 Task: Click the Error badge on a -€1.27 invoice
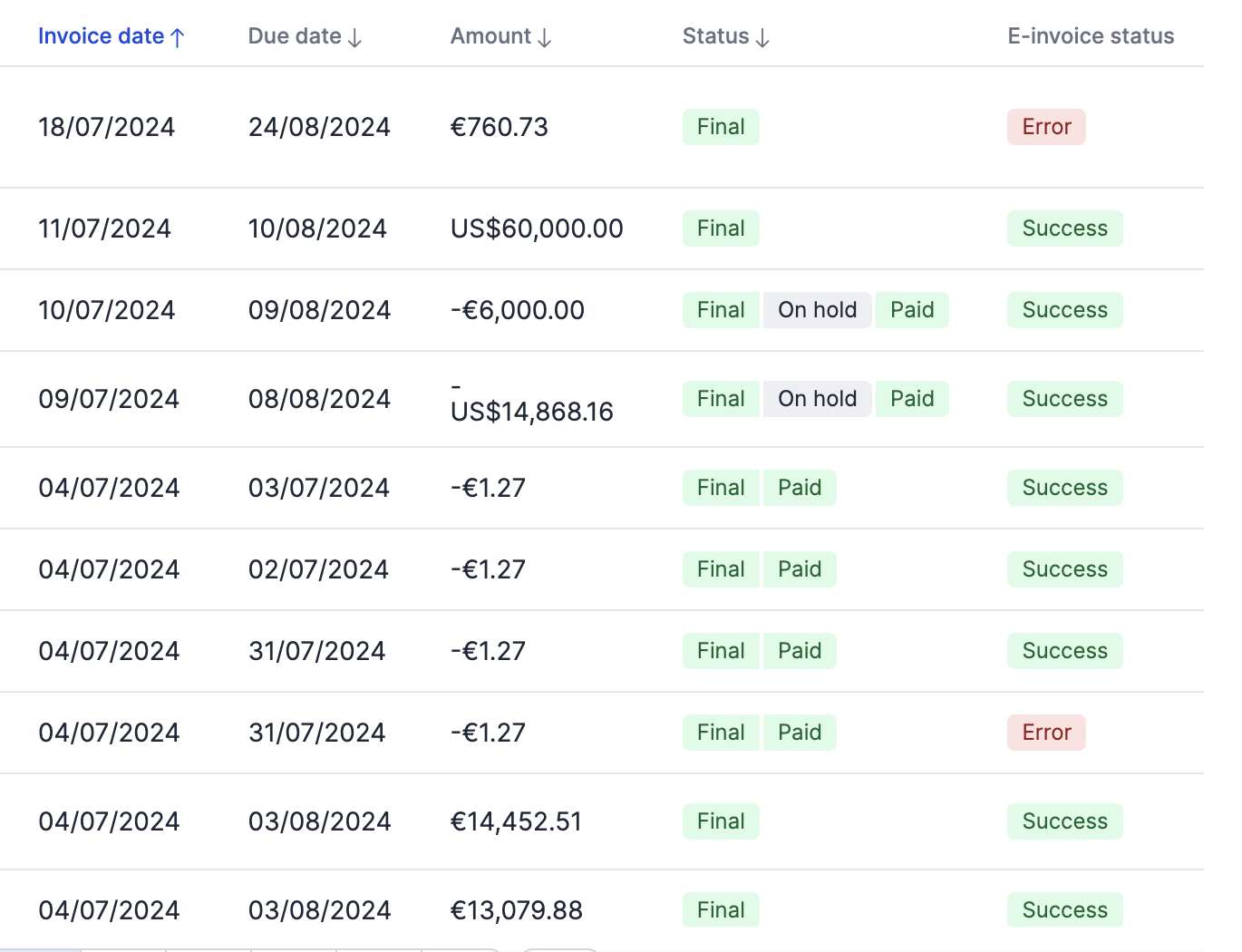1046,733
